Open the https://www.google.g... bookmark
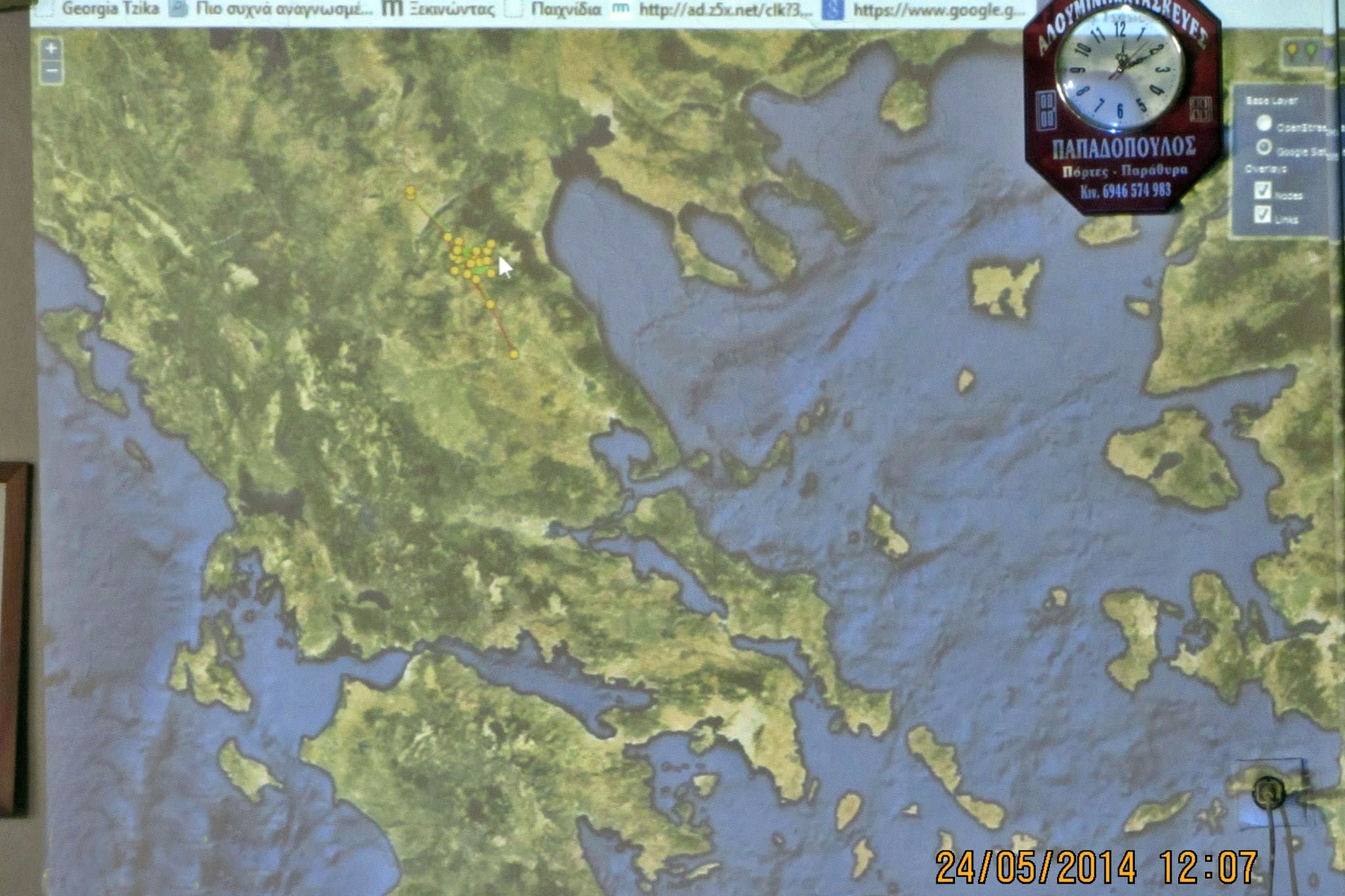The height and width of the screenshot is (896, 1345). (938, 9)
